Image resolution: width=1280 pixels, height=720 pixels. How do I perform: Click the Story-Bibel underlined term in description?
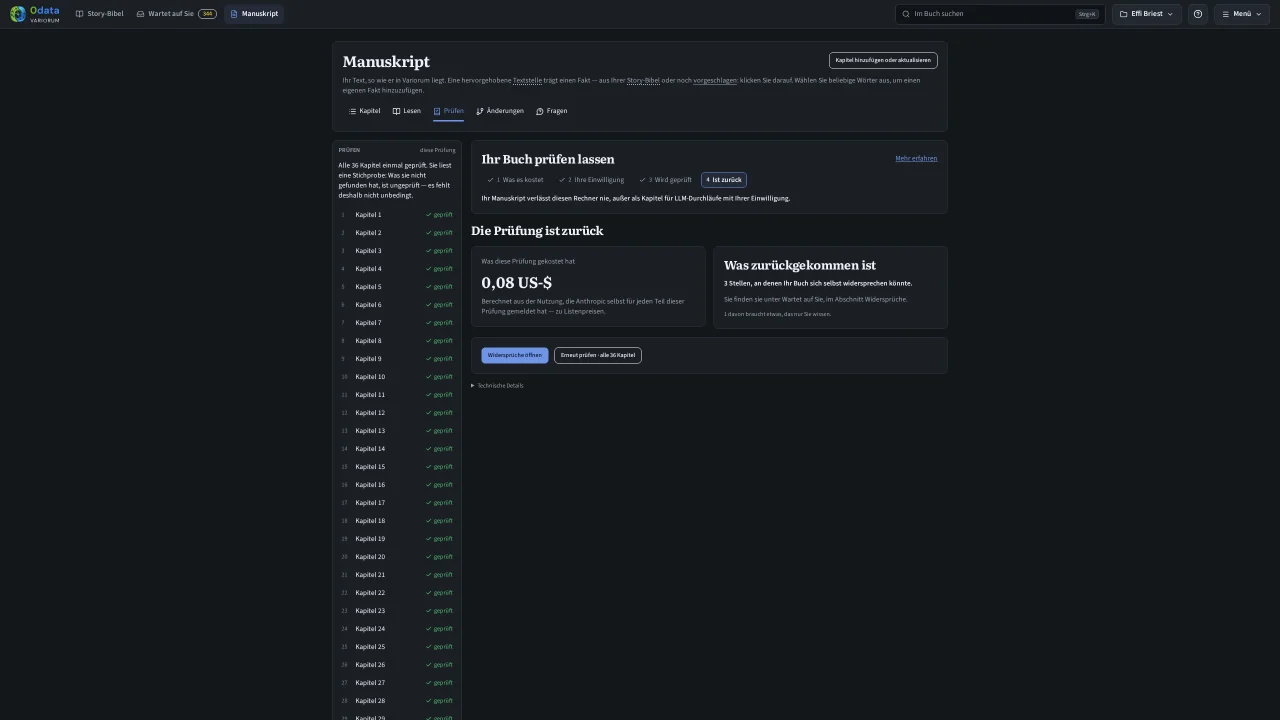[643, 80]
